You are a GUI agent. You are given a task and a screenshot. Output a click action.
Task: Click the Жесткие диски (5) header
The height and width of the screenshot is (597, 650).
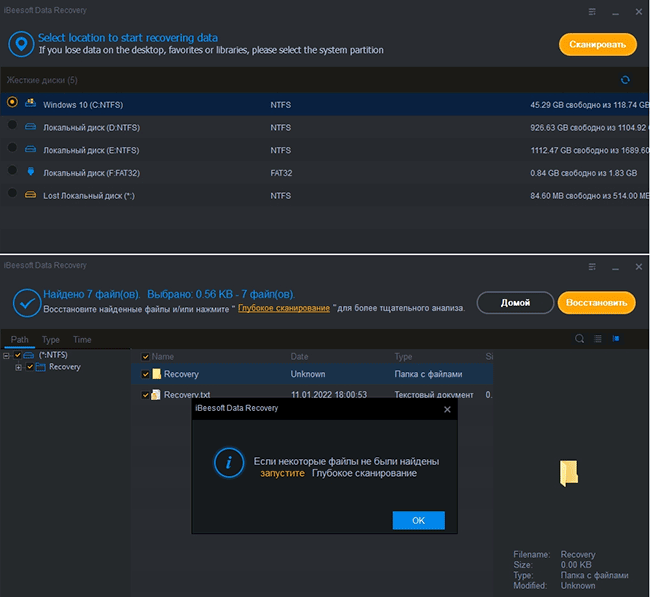click(42, 80)
